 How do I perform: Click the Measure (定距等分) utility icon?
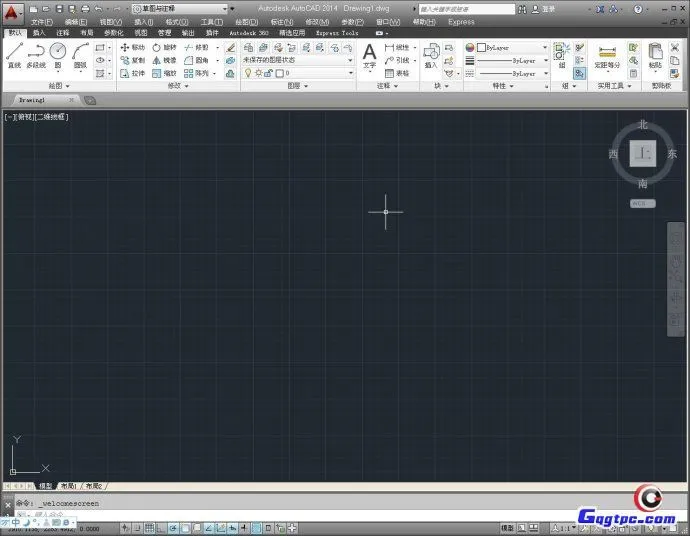click(x=606, y=56)
